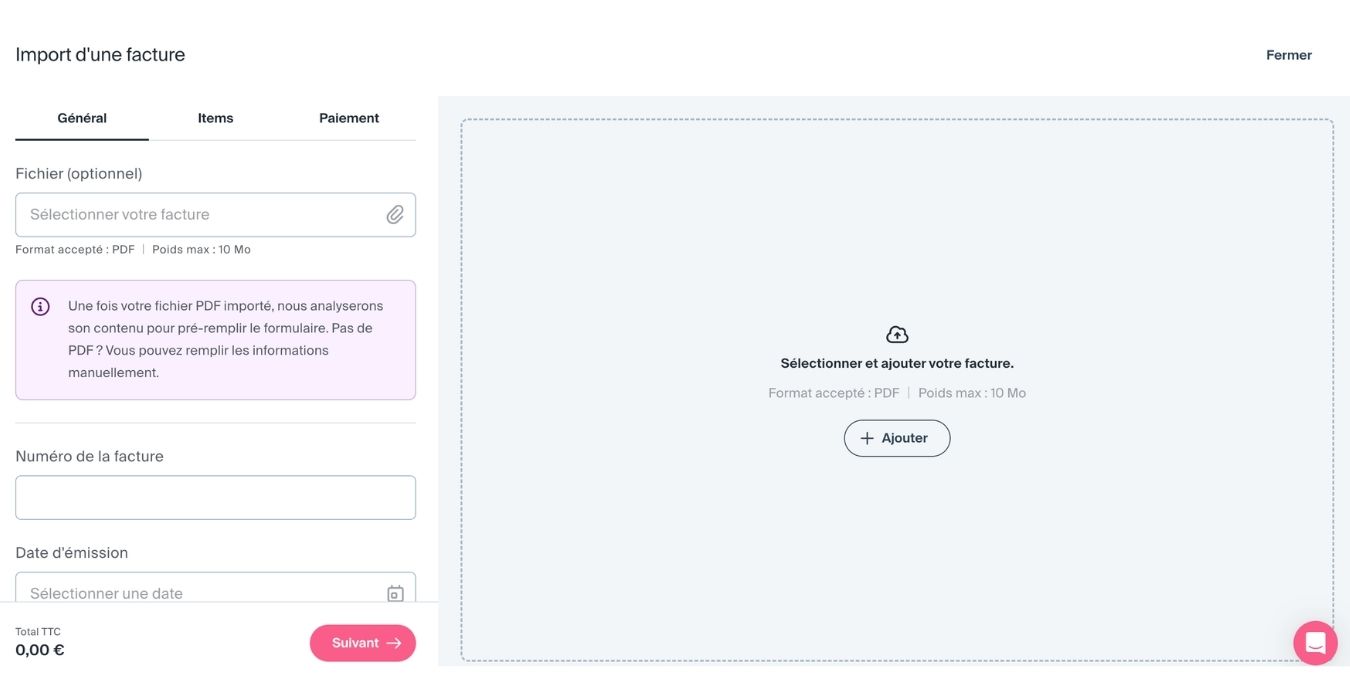
Task: Open the Sélectionner une date picker
Action: point(215,588)
